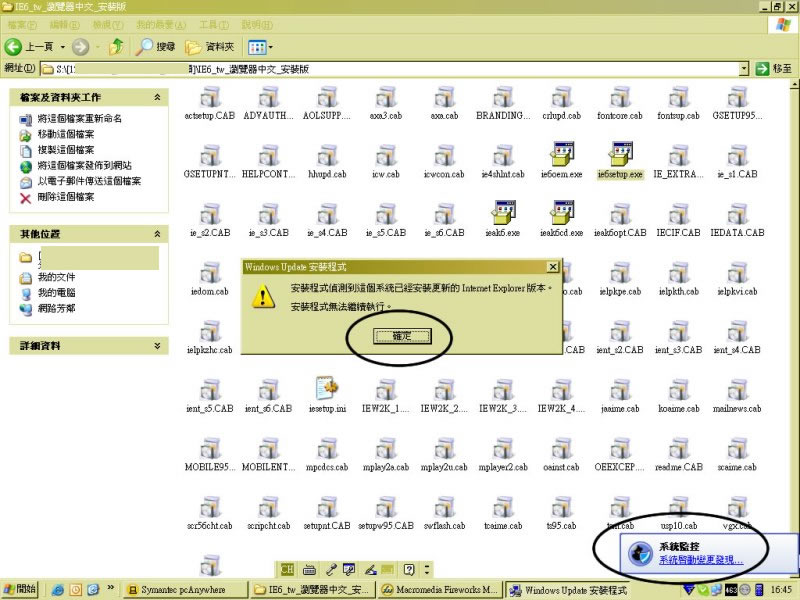Launch Internet Explorer from quick launch
This screenshot has width=800, height=600.
click(58, 590)
